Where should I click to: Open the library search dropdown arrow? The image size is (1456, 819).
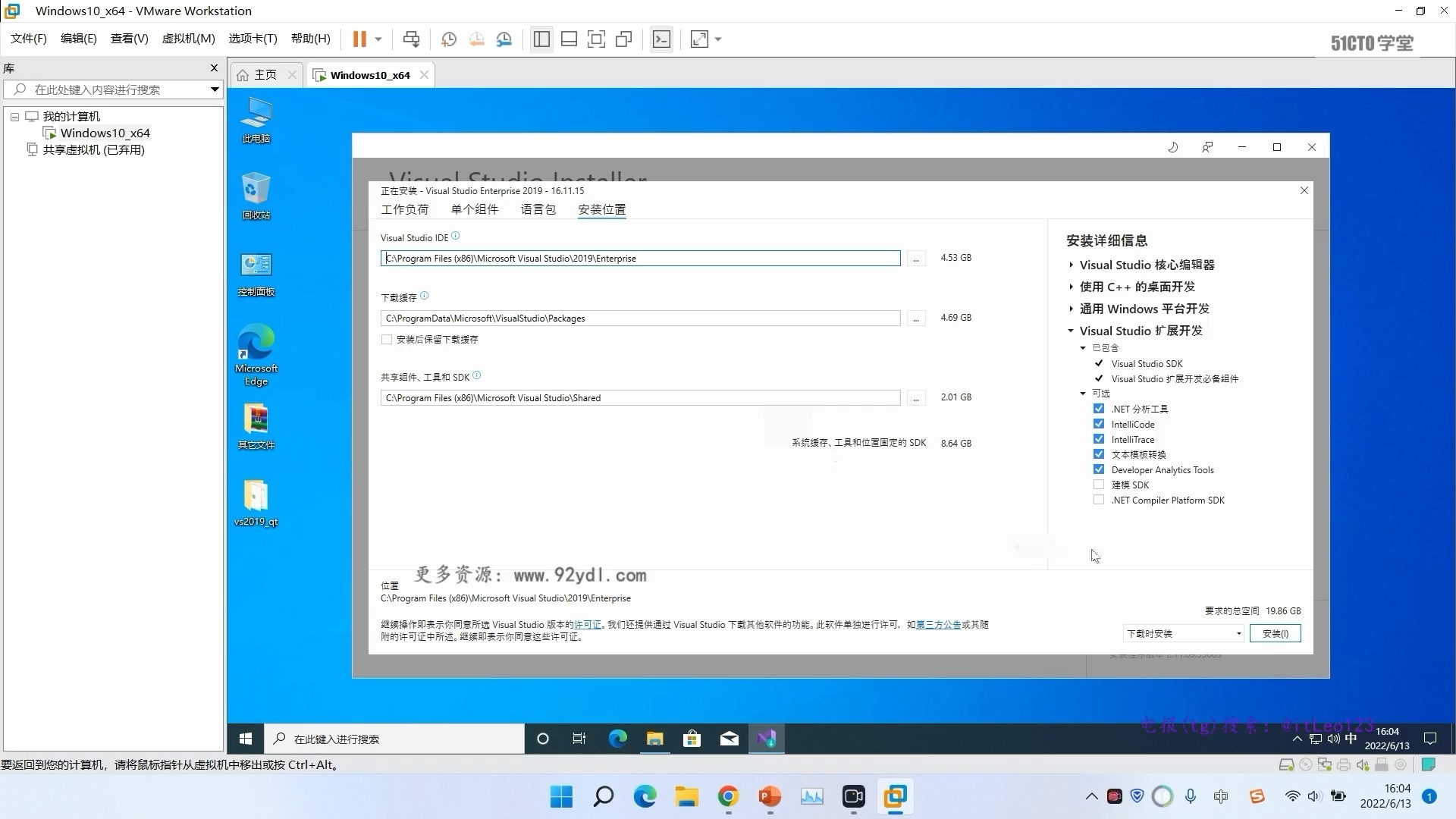click(215, 89)
